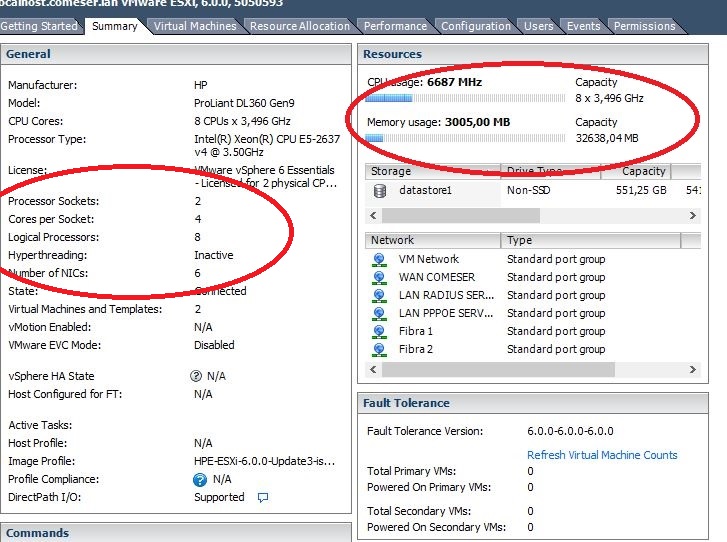
Task: Click Refresh Virtual Machine Counts link
Action: pos(602,455)
